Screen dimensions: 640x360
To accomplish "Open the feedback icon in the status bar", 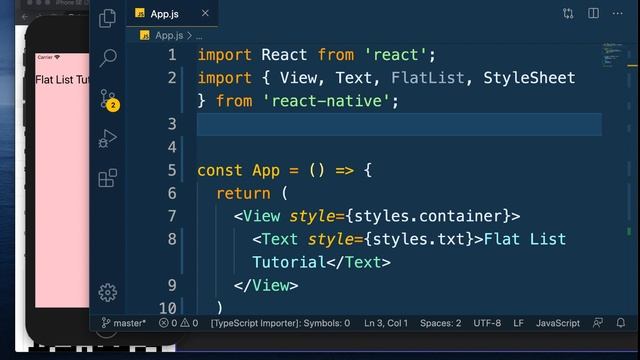I will coord(598,323).
